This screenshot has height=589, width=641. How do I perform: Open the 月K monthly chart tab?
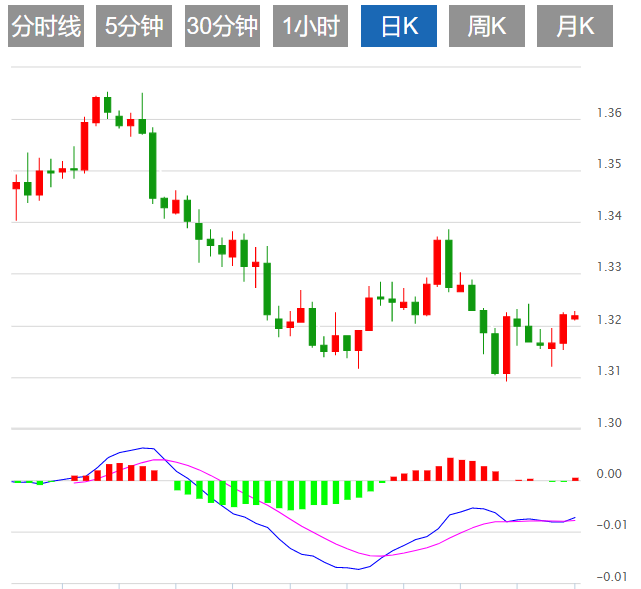click(x=574, y=27)
